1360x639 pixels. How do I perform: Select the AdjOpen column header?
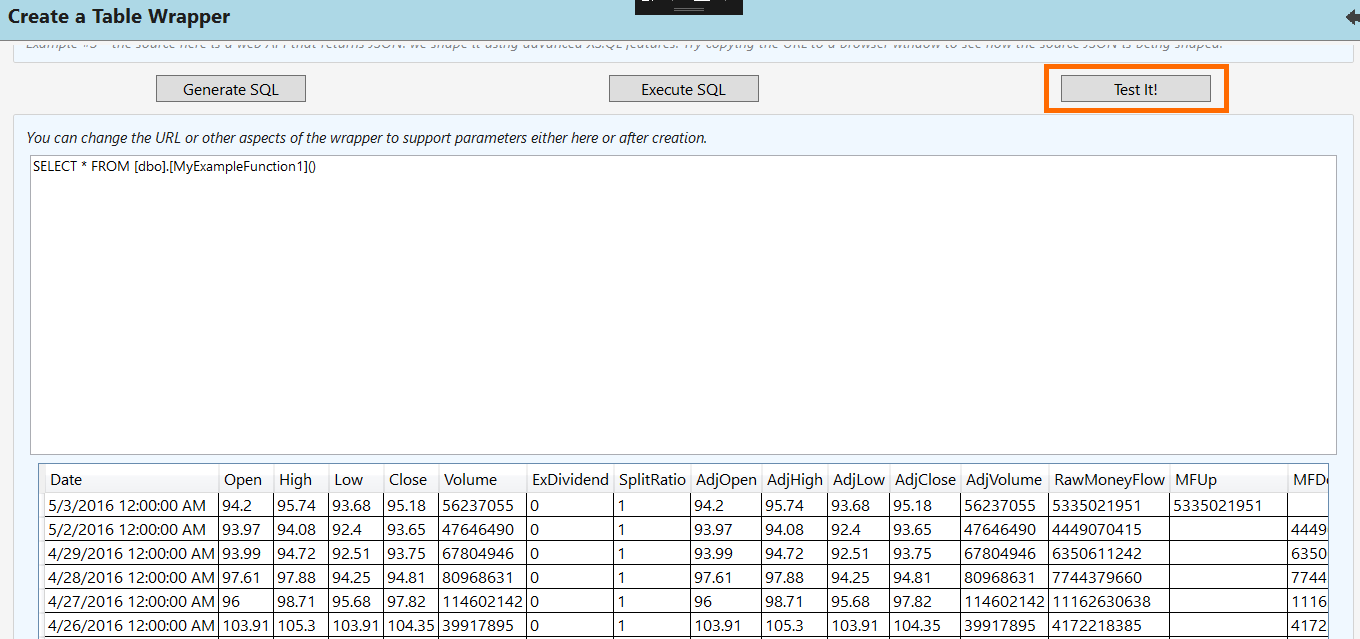click(726, 480)
